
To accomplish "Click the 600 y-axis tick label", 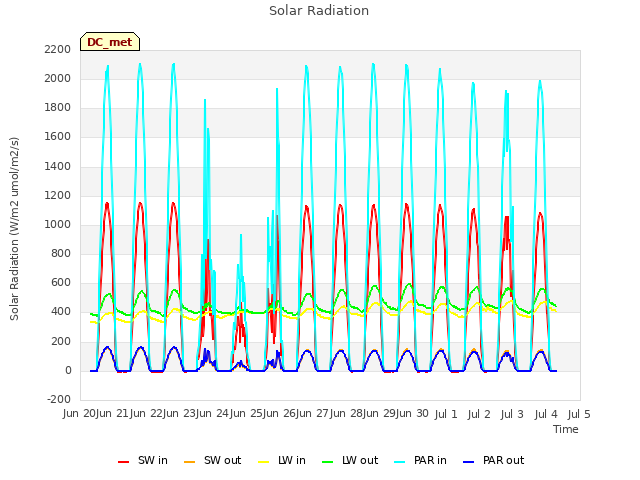I will pyautogui.click(x=61, y=282).
